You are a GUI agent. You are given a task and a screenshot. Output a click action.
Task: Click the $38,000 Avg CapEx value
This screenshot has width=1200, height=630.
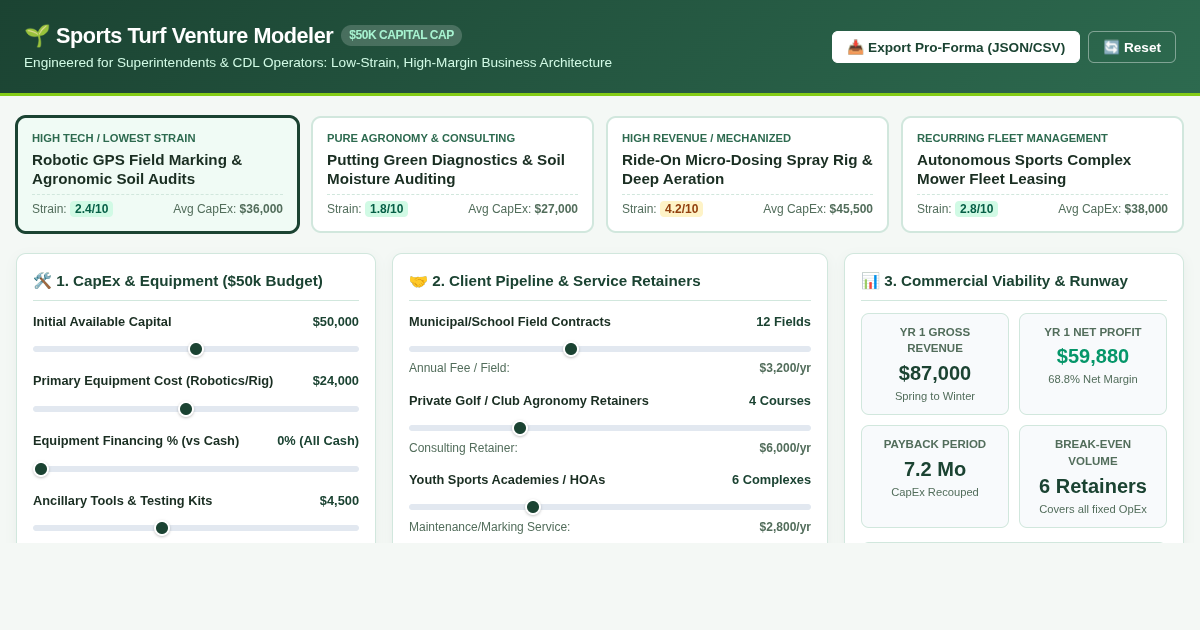1146,209
